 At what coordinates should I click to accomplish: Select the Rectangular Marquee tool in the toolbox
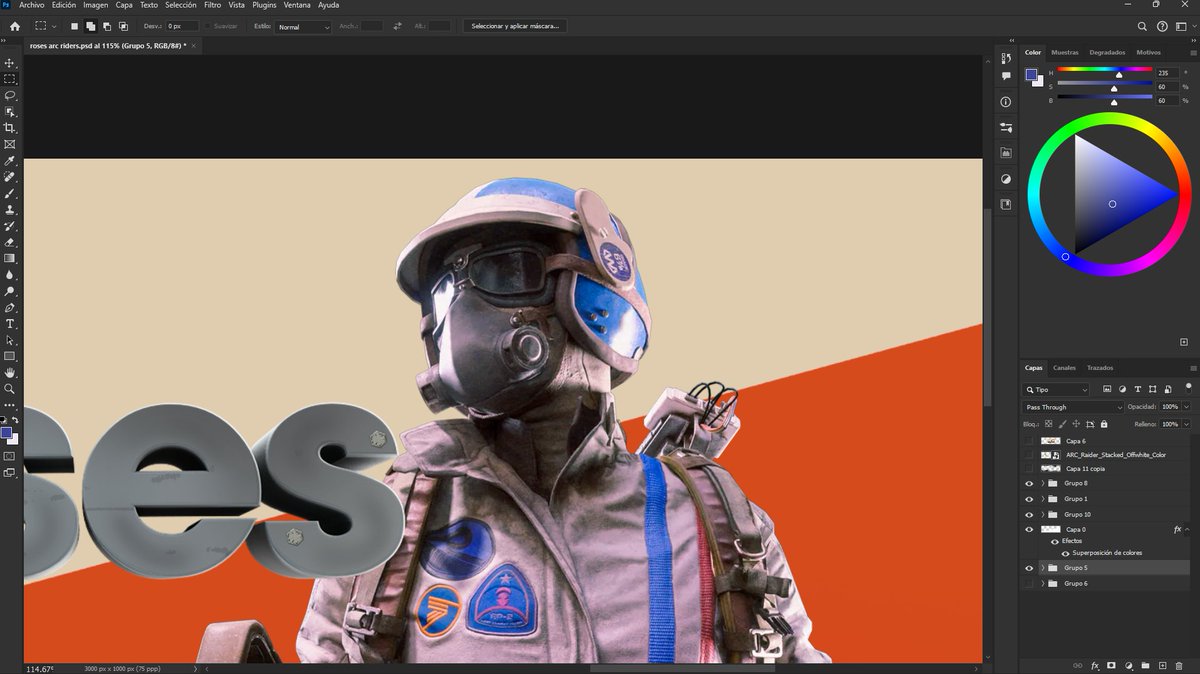click(x=10, y=79)
